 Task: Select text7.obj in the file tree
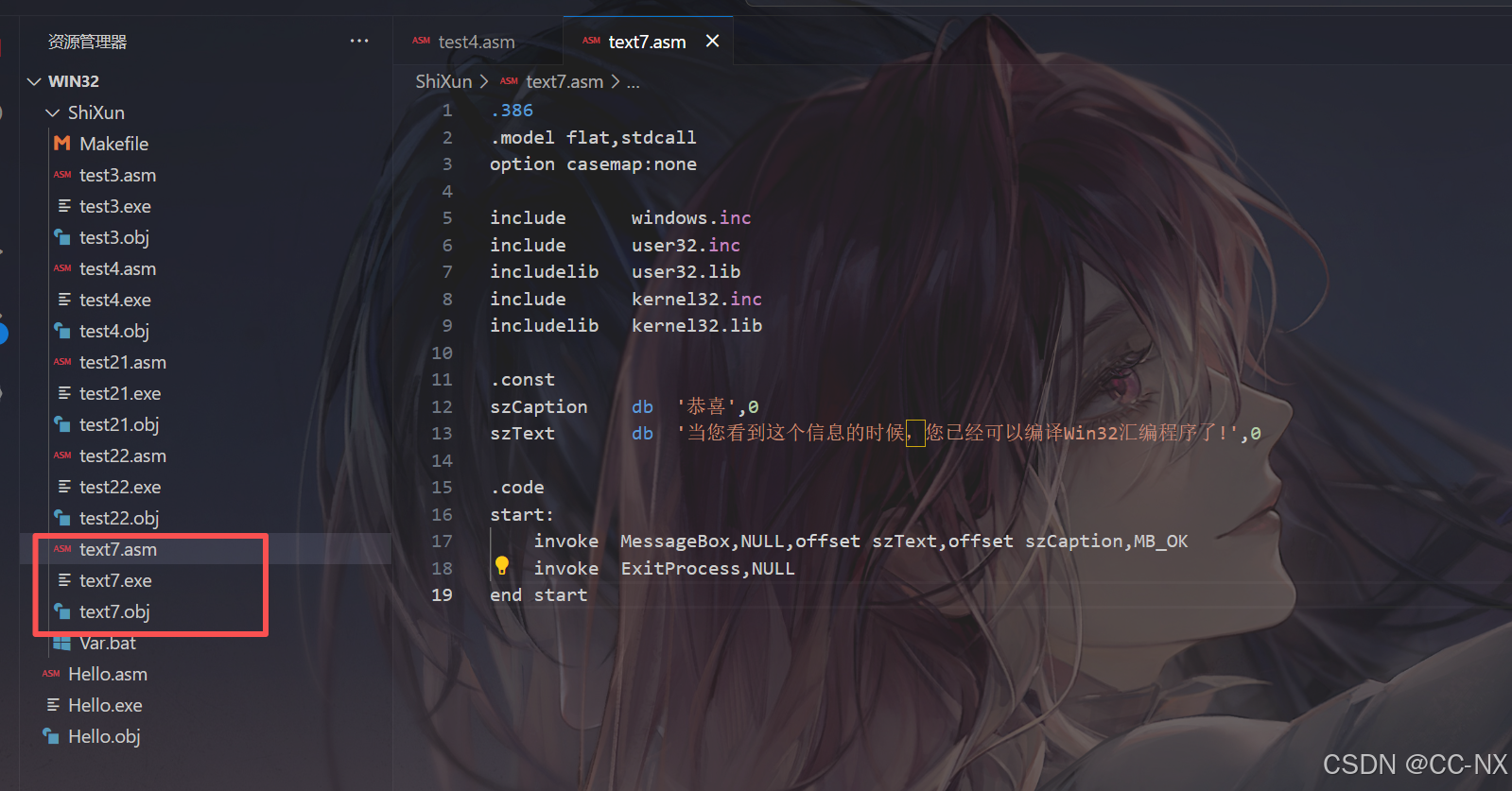click(114, 611)
